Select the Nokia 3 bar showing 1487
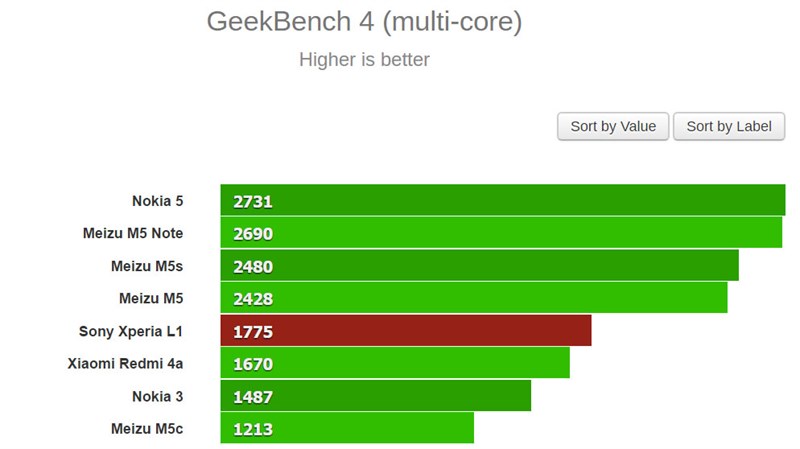The image size is (800, 449). 376,396
